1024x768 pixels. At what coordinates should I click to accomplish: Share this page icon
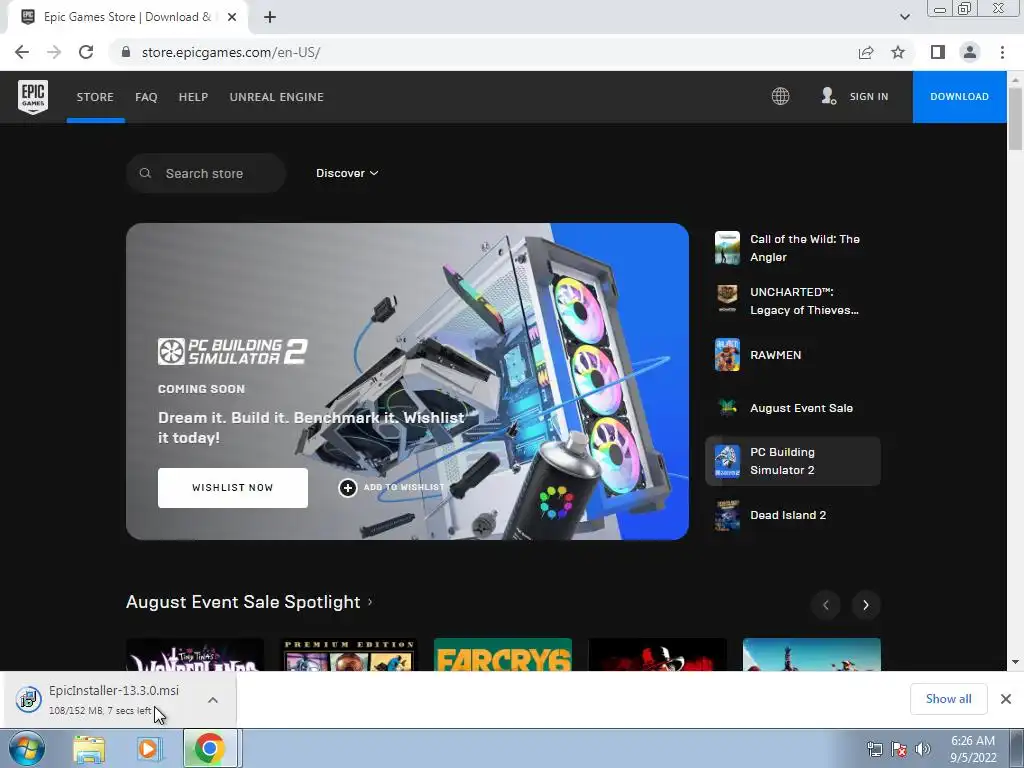[x=866, y=52]
